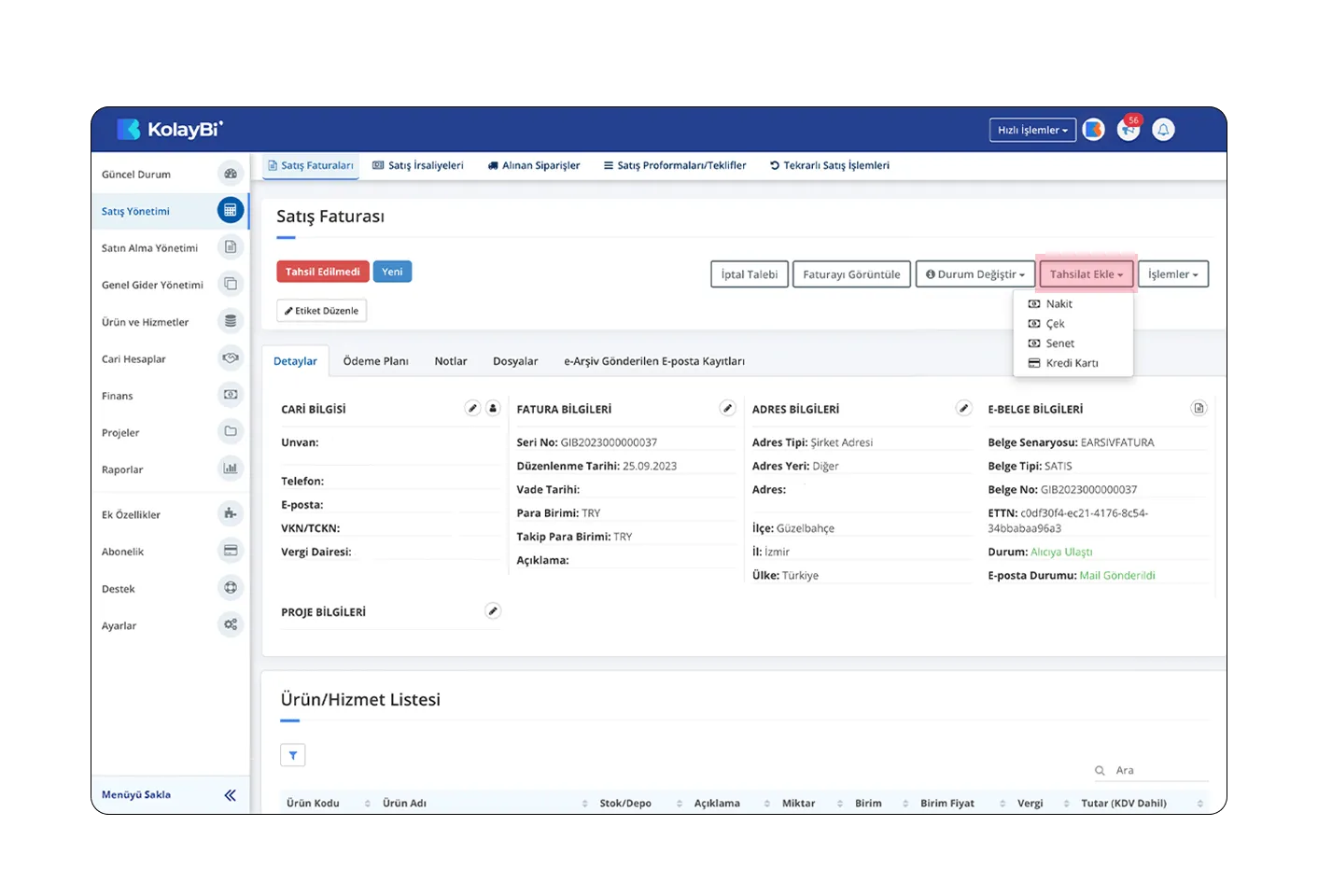The height and width of the screenshot is (896, 1318).
Task: Collapse sidebar with double chevron icon
Action: click(x=231, y=795)
